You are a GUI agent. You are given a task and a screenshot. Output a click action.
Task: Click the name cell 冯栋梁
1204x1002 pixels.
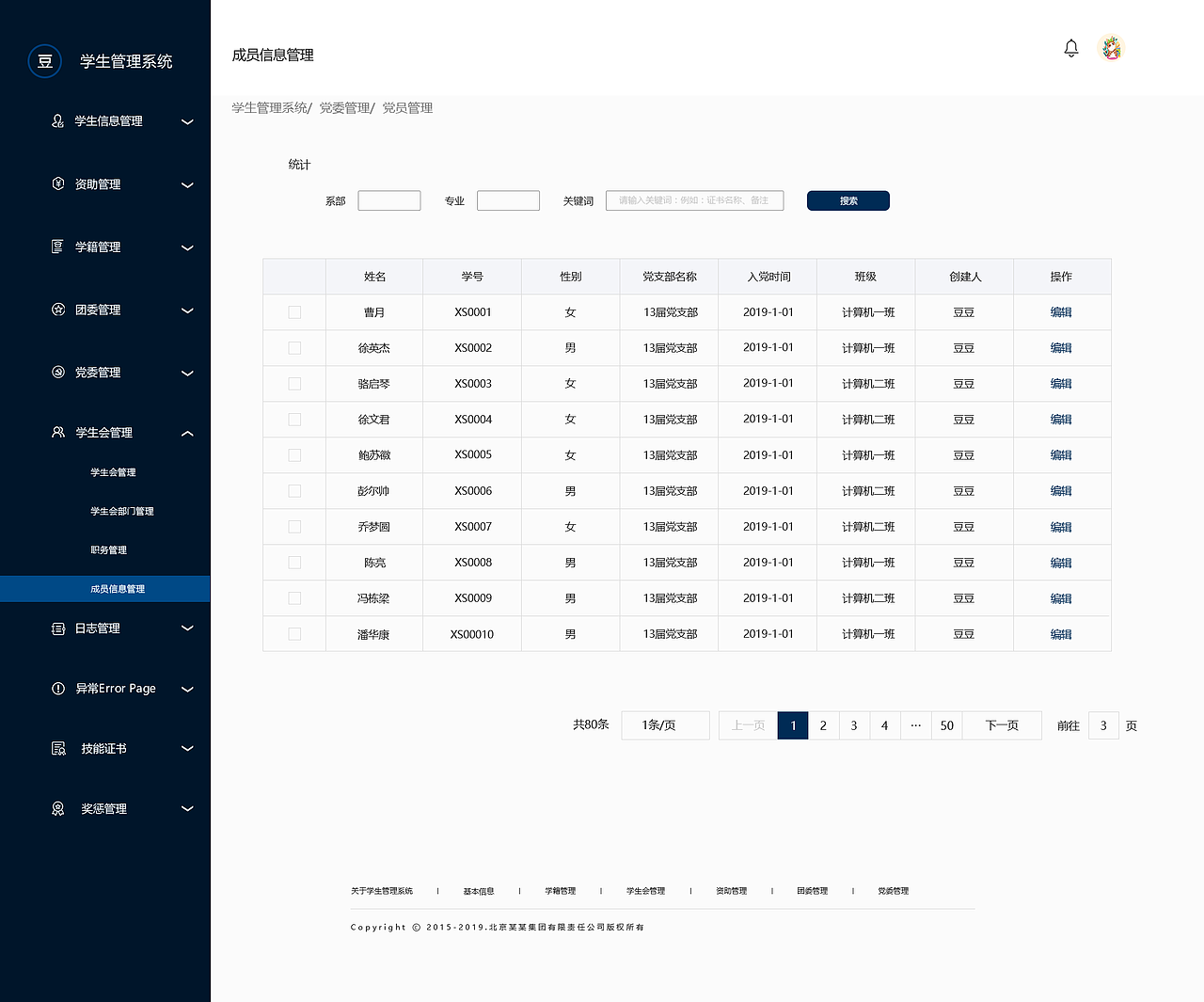[373, 598]
